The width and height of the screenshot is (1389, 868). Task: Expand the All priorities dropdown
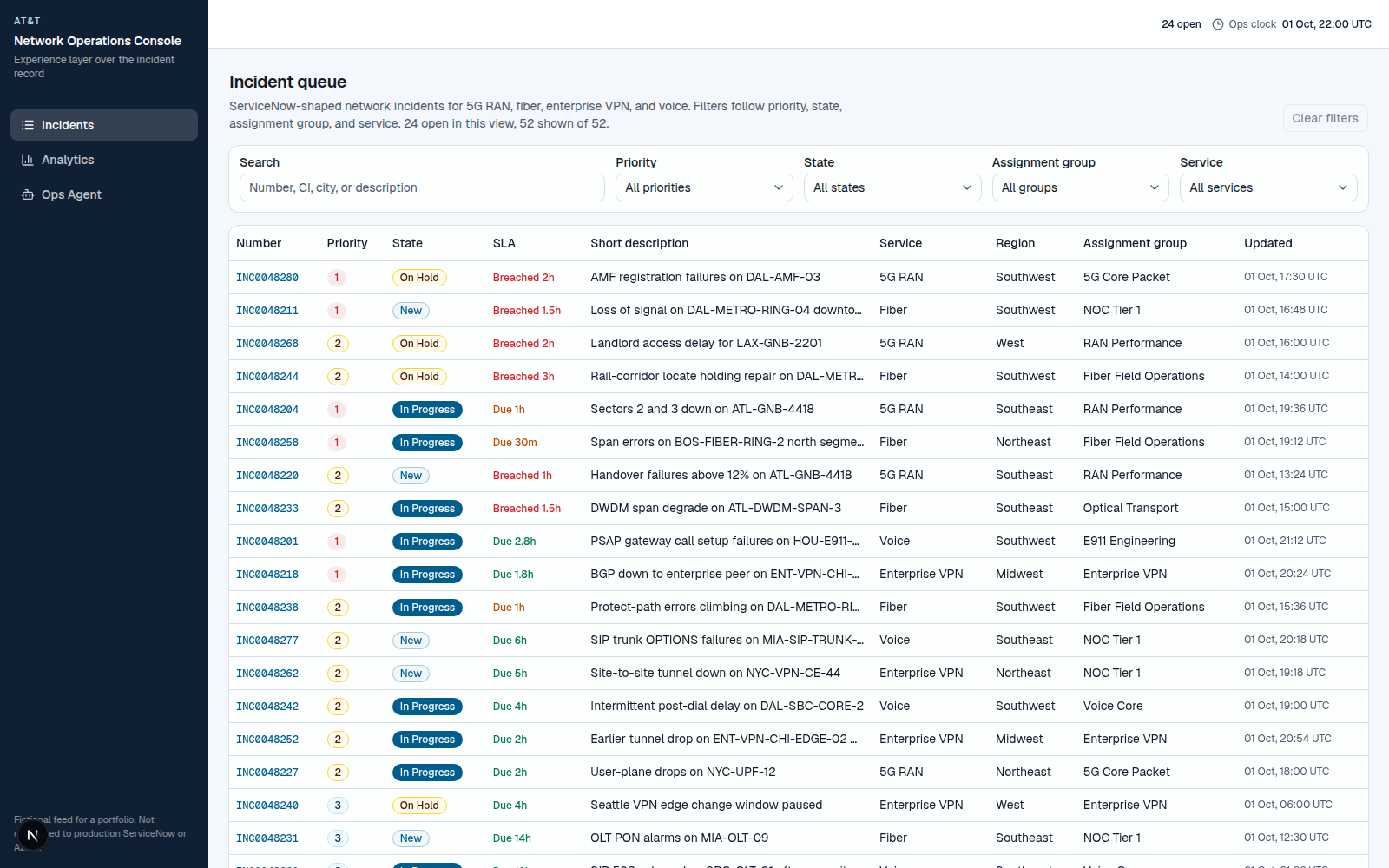pyautogui.click(x=704, y=187)
